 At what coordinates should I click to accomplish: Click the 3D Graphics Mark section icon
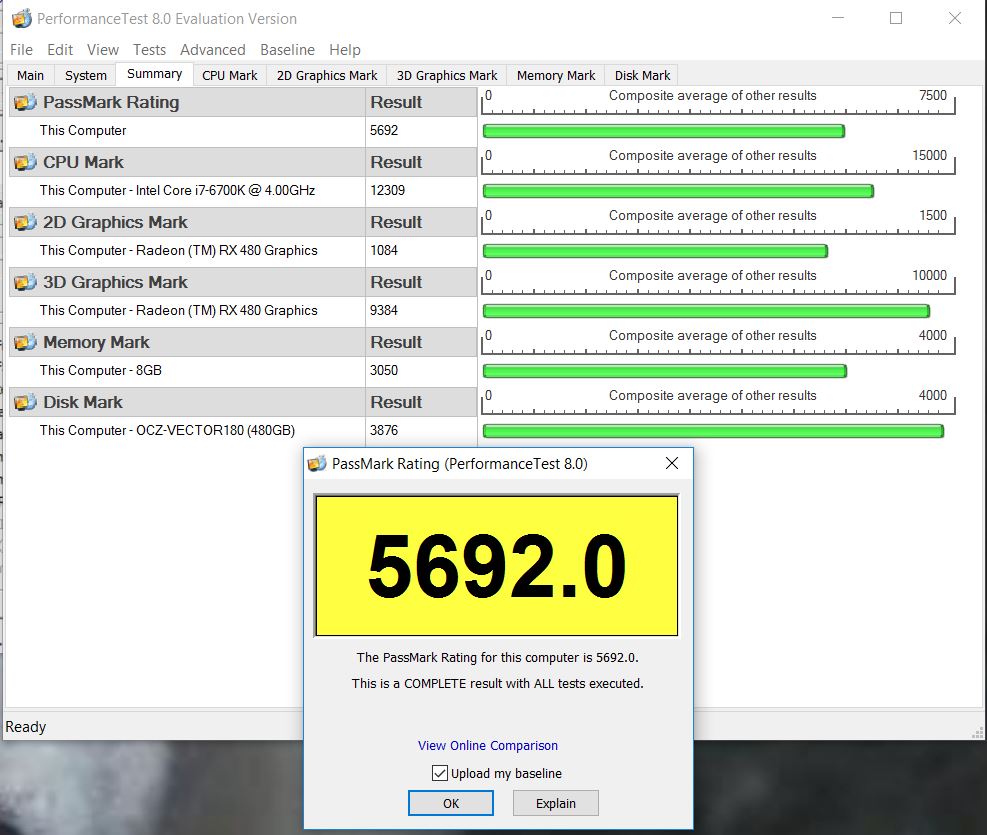click(25, 282)
